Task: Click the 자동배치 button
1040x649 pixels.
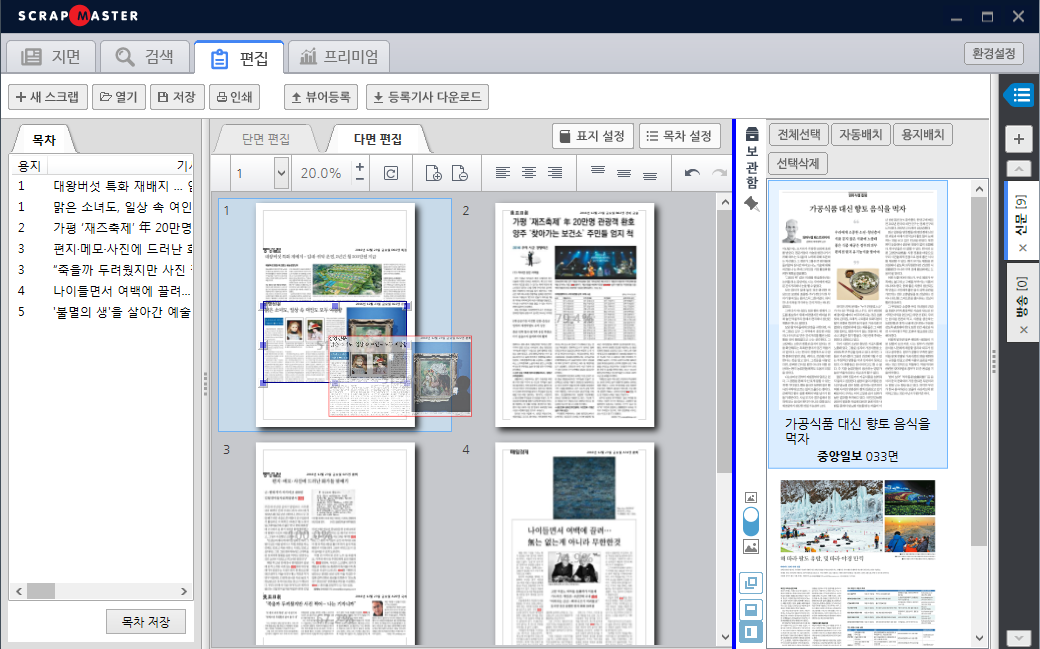Action: coord(860,134)
